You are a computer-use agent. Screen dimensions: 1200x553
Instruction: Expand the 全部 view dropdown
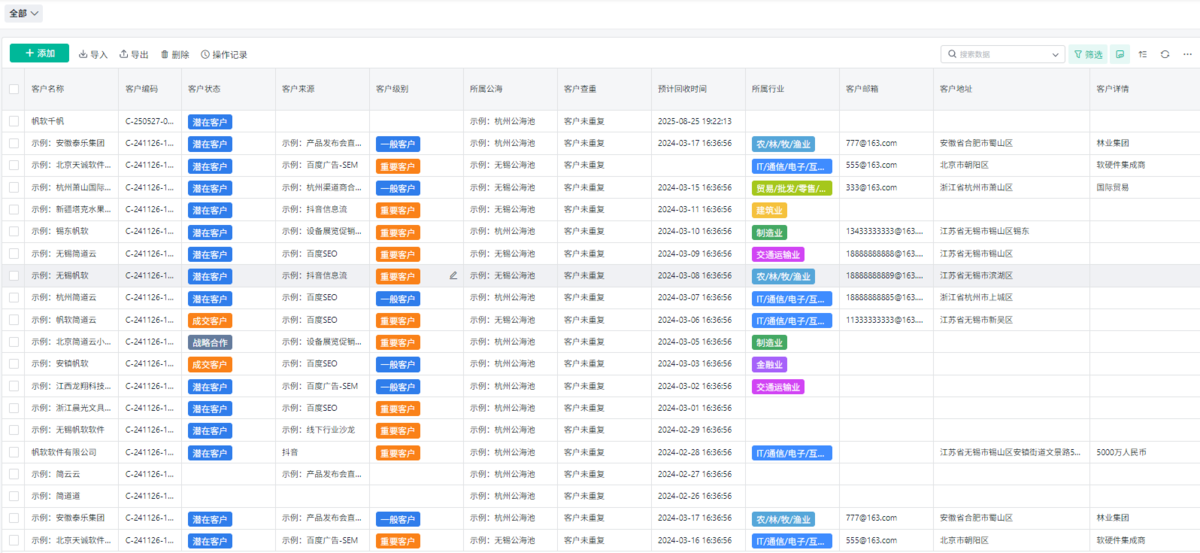coord(25,13)
